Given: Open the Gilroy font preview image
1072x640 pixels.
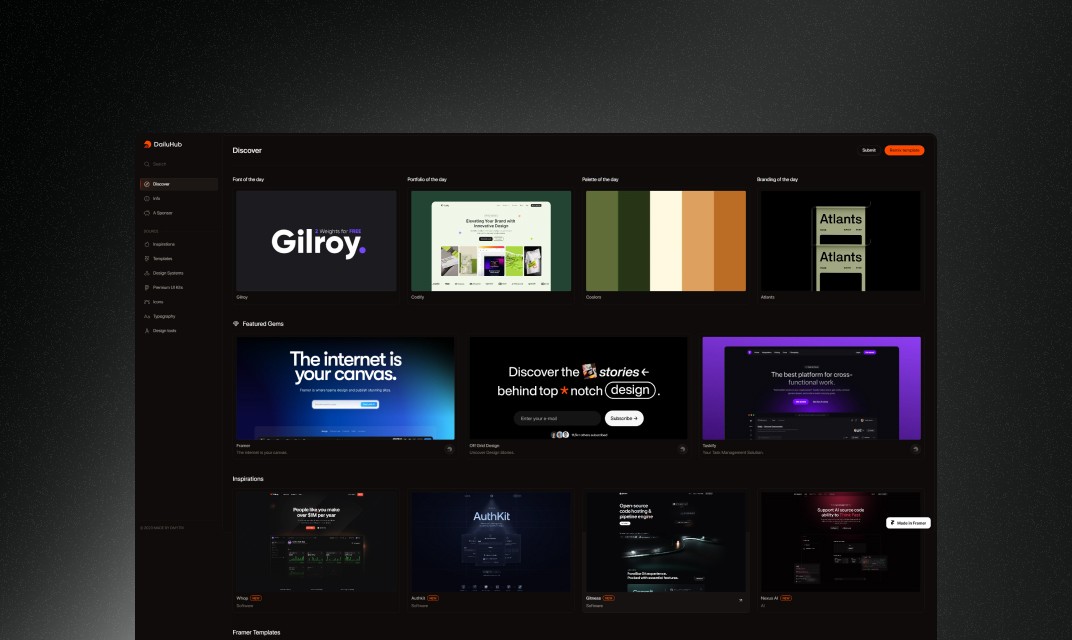Looking at the screenshot, I should (316, 241).
